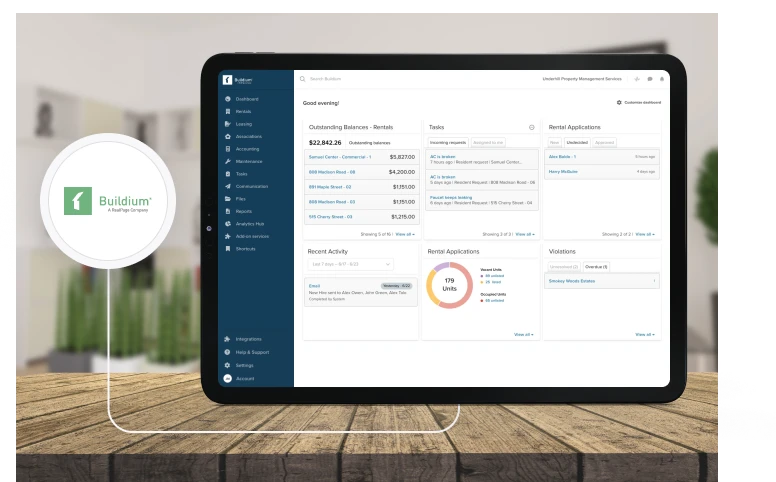
Task: Open the Communication paper-plane icon
Action: click(x=228, y=186)
